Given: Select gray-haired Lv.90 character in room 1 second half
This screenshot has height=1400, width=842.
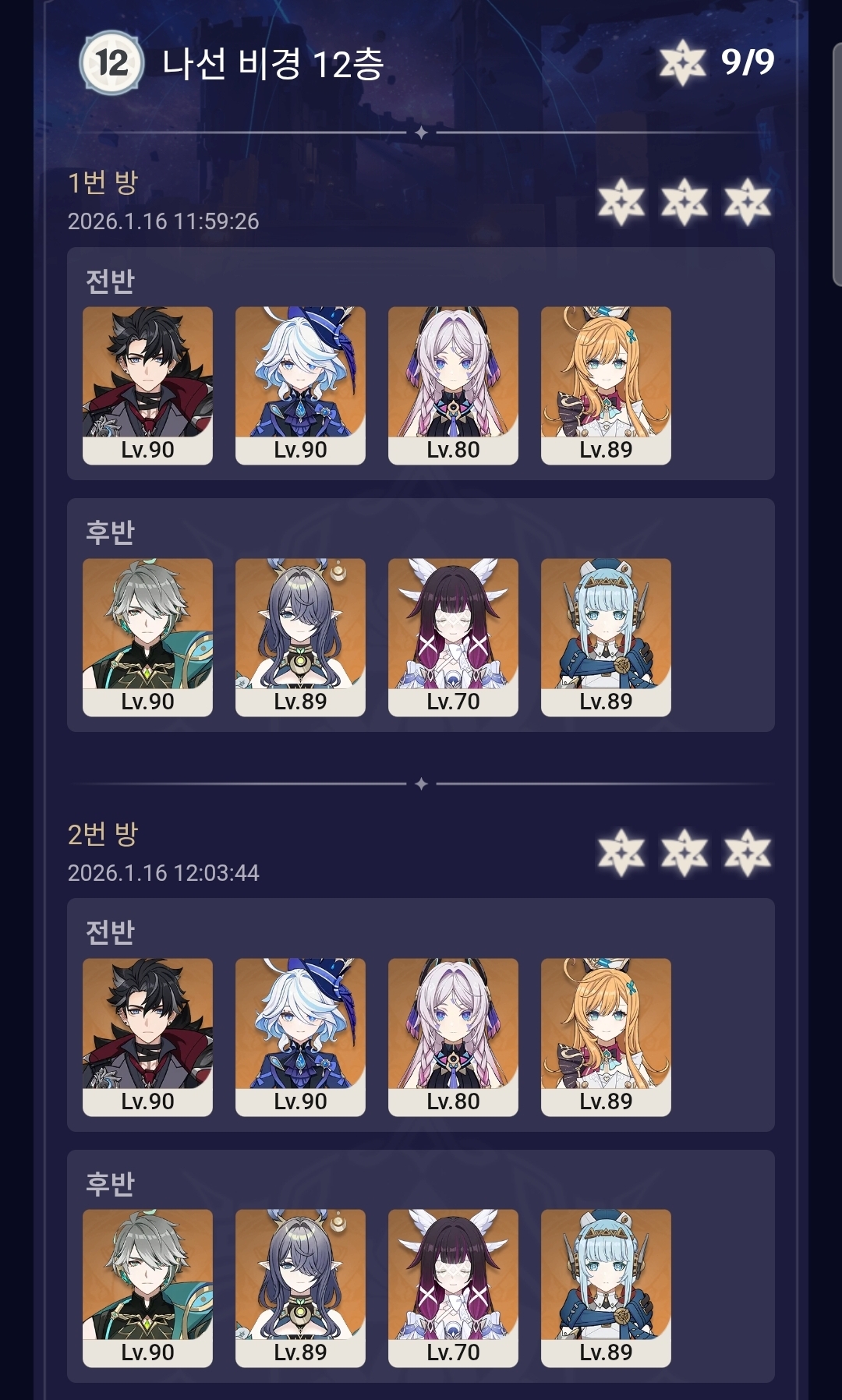Looking at the screenshot, I should pyautogui.click(x=147, y=638).
